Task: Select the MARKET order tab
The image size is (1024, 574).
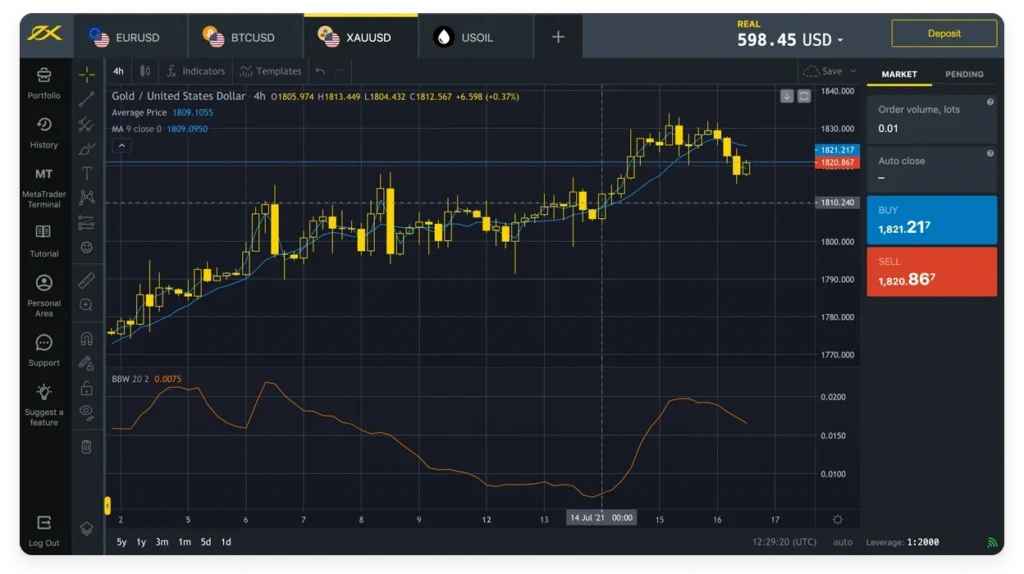Action: tap(899, 74)
